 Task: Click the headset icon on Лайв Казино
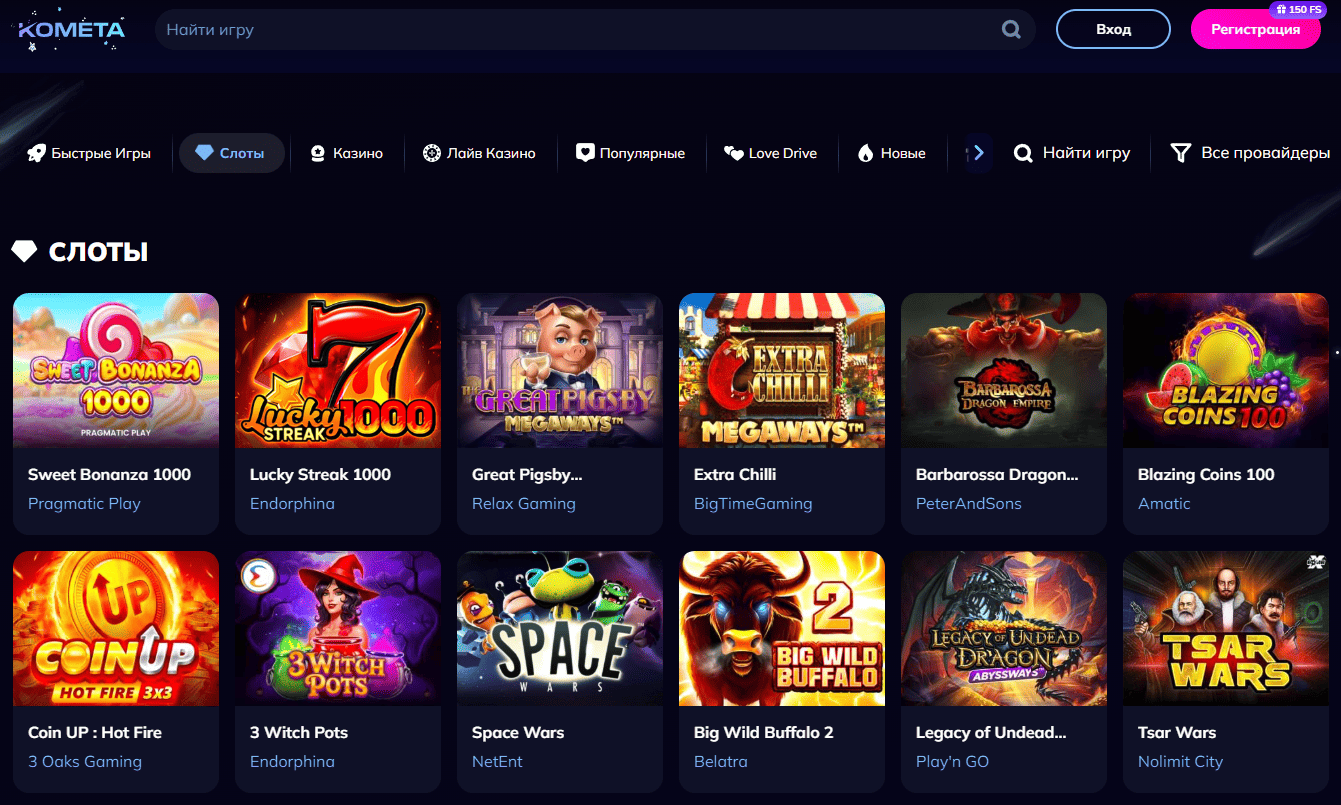[x=432, y=152]
